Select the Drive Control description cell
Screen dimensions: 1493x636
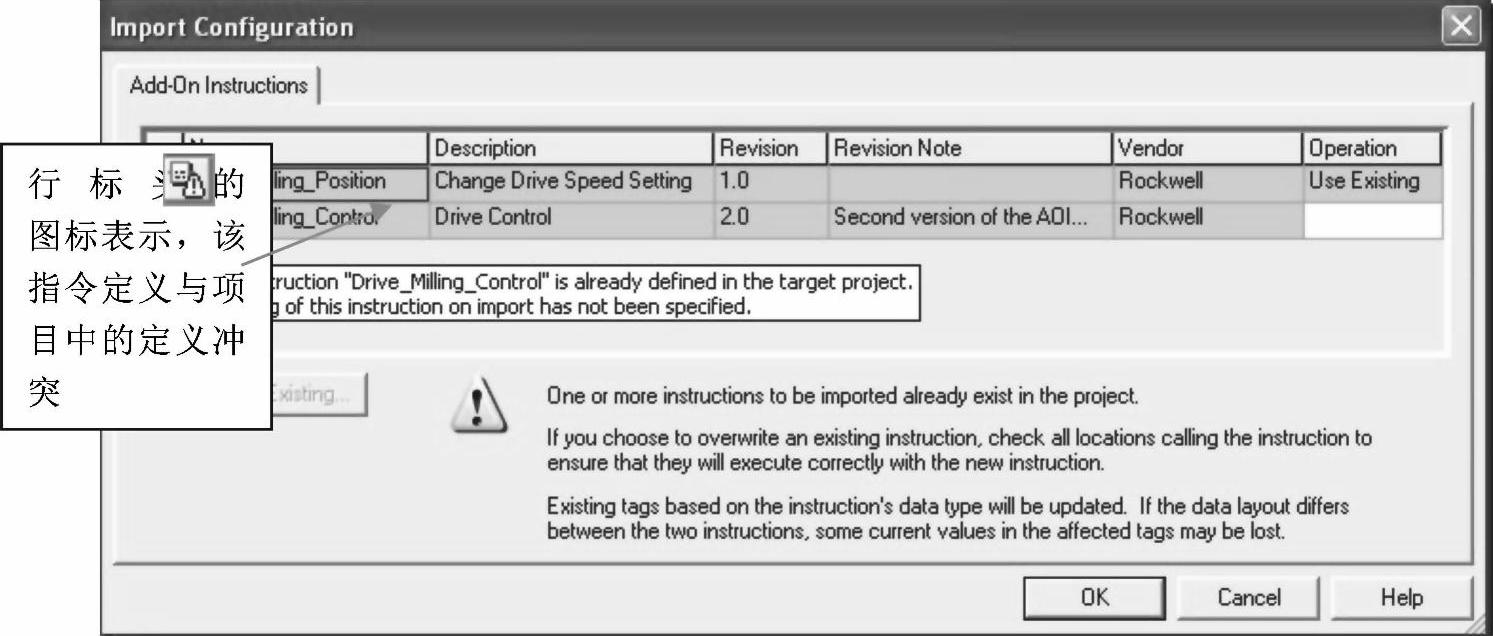coord(570,218)
